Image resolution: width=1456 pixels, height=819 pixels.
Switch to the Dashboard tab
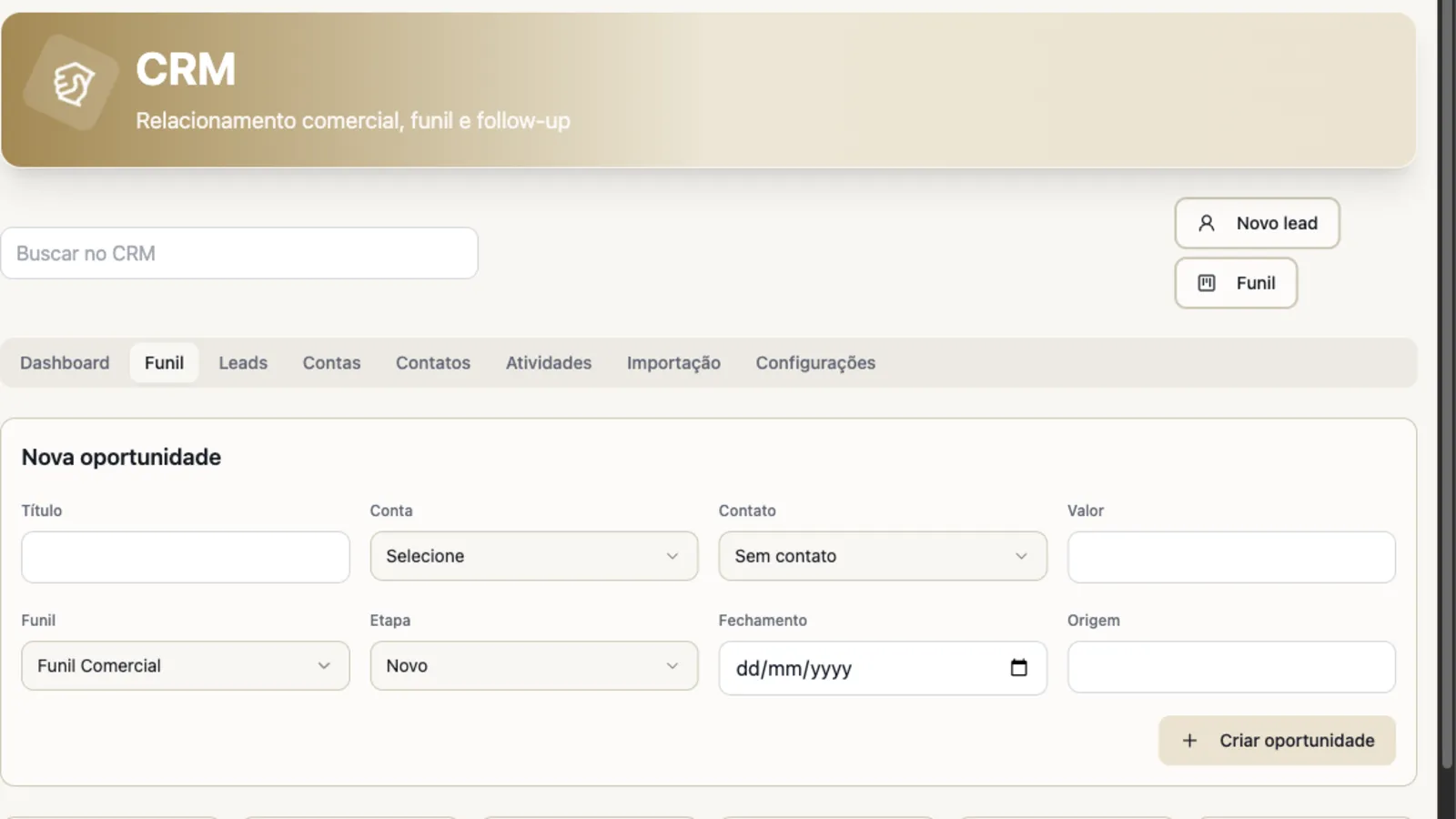[x=65, y=363]
